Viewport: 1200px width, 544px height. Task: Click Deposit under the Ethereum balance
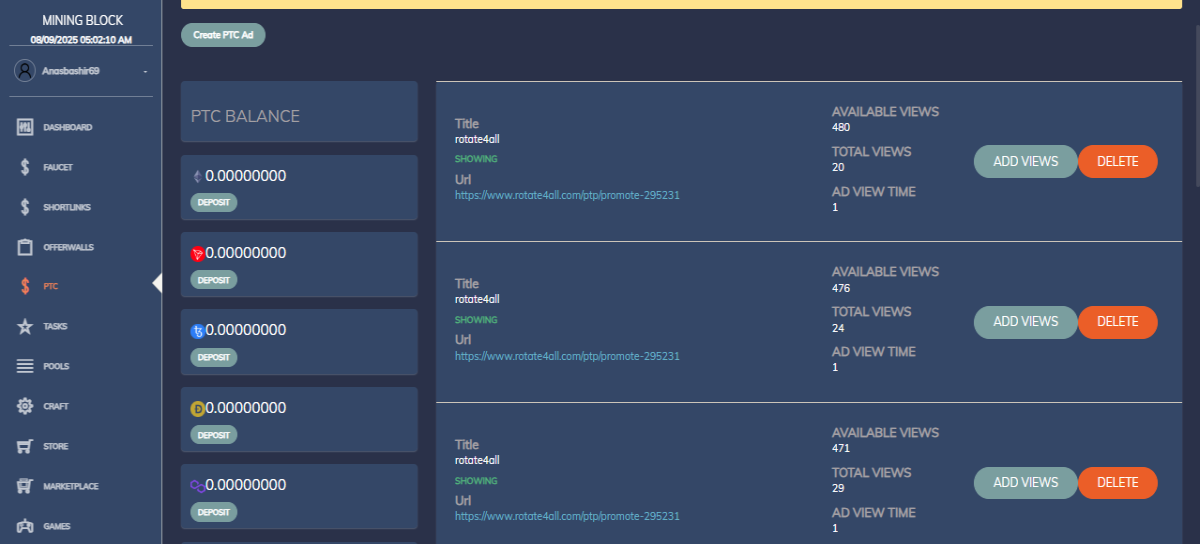coord(213,203)
